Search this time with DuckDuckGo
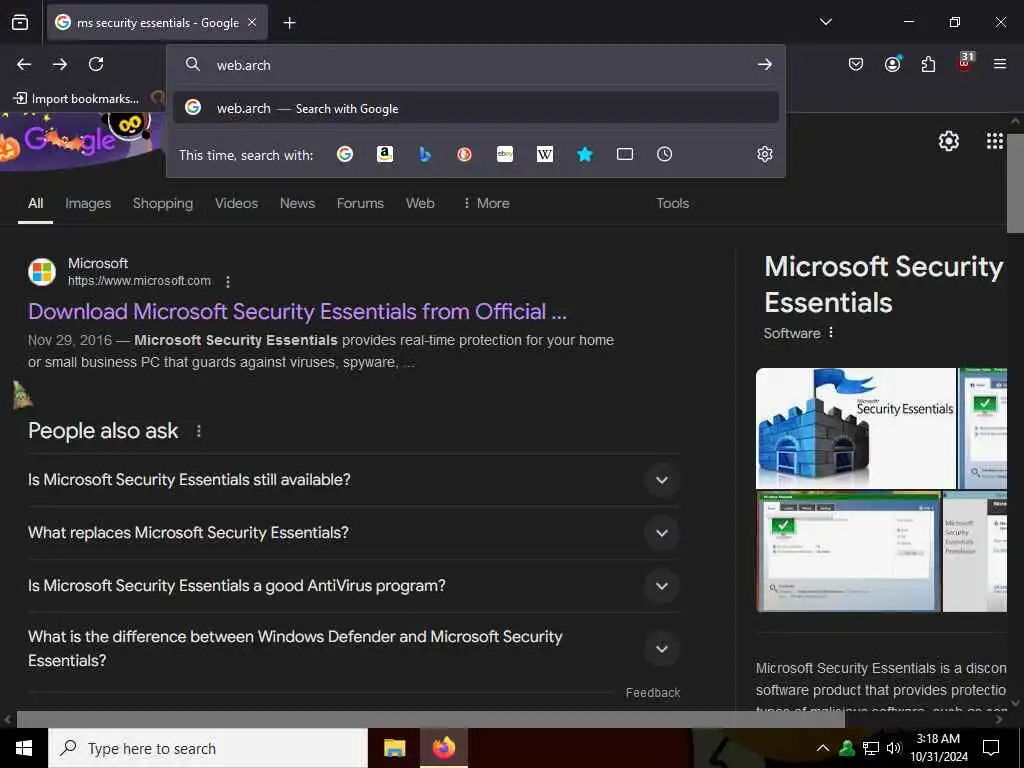The height and width of the screenshot is (768, 1024). point(464,154)
